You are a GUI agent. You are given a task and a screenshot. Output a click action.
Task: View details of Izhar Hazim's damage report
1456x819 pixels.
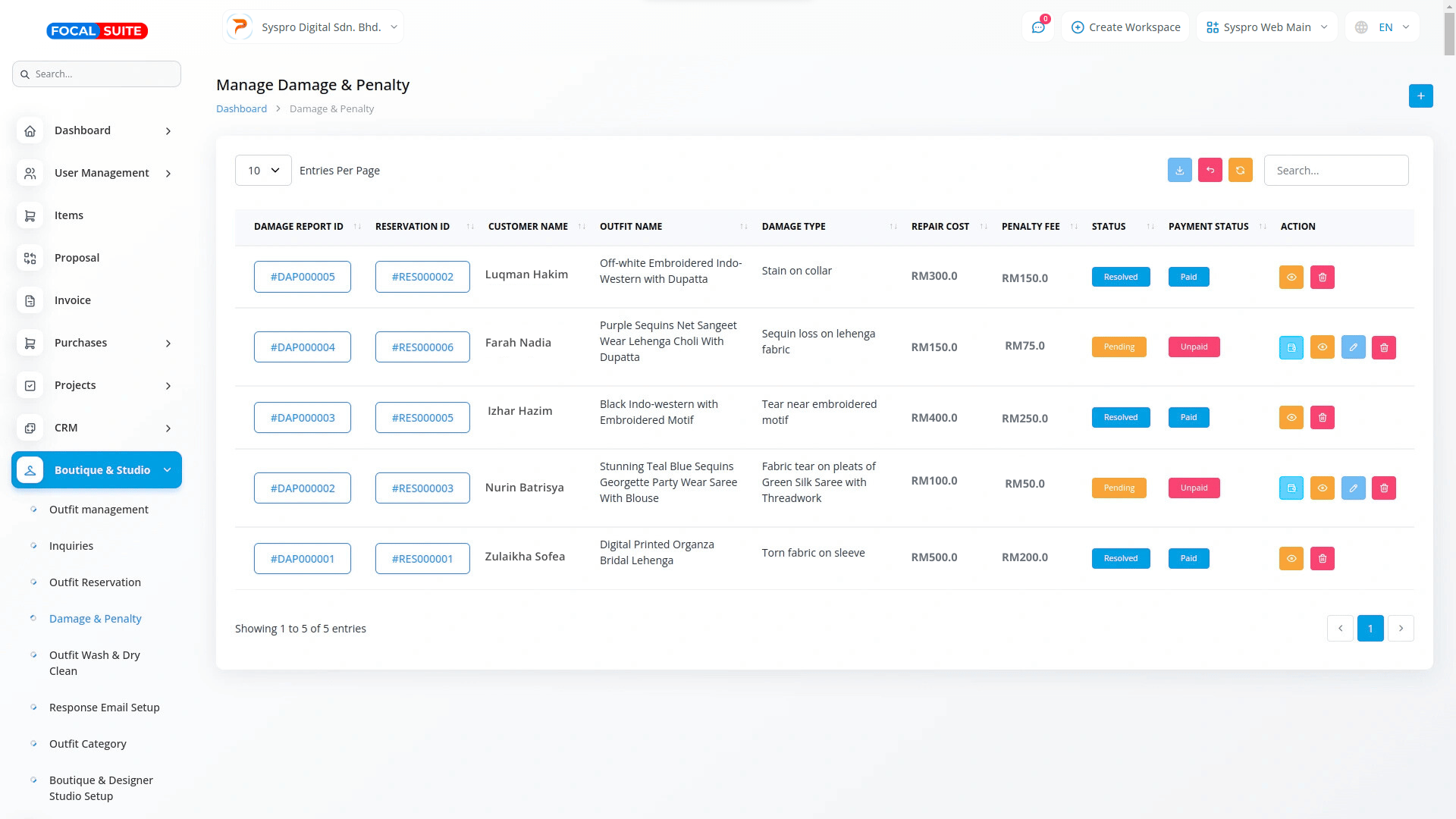[x=1291, y=418]
